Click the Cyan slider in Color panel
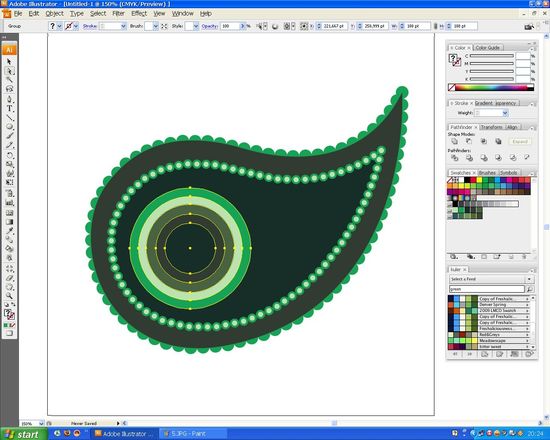550x440 pixels. click(x=491, y=56)
